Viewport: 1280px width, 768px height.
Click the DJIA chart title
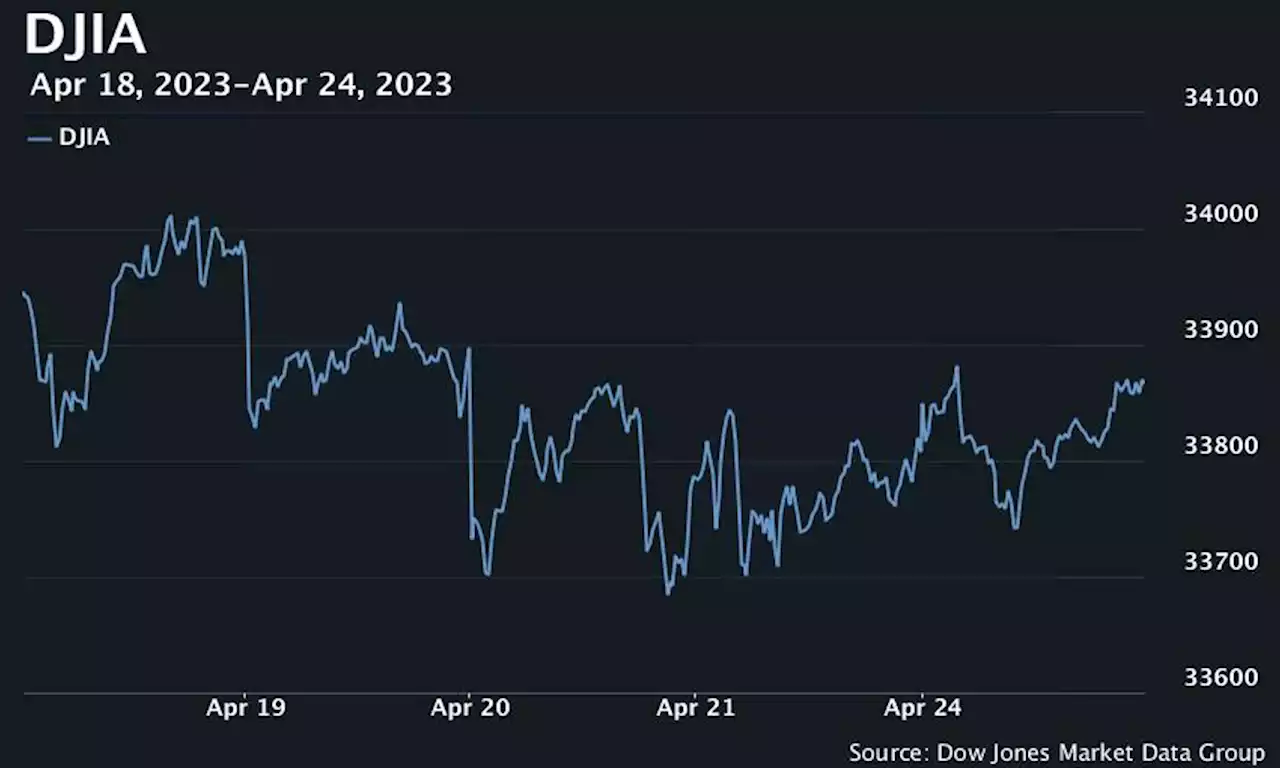[x=86, y=35]
